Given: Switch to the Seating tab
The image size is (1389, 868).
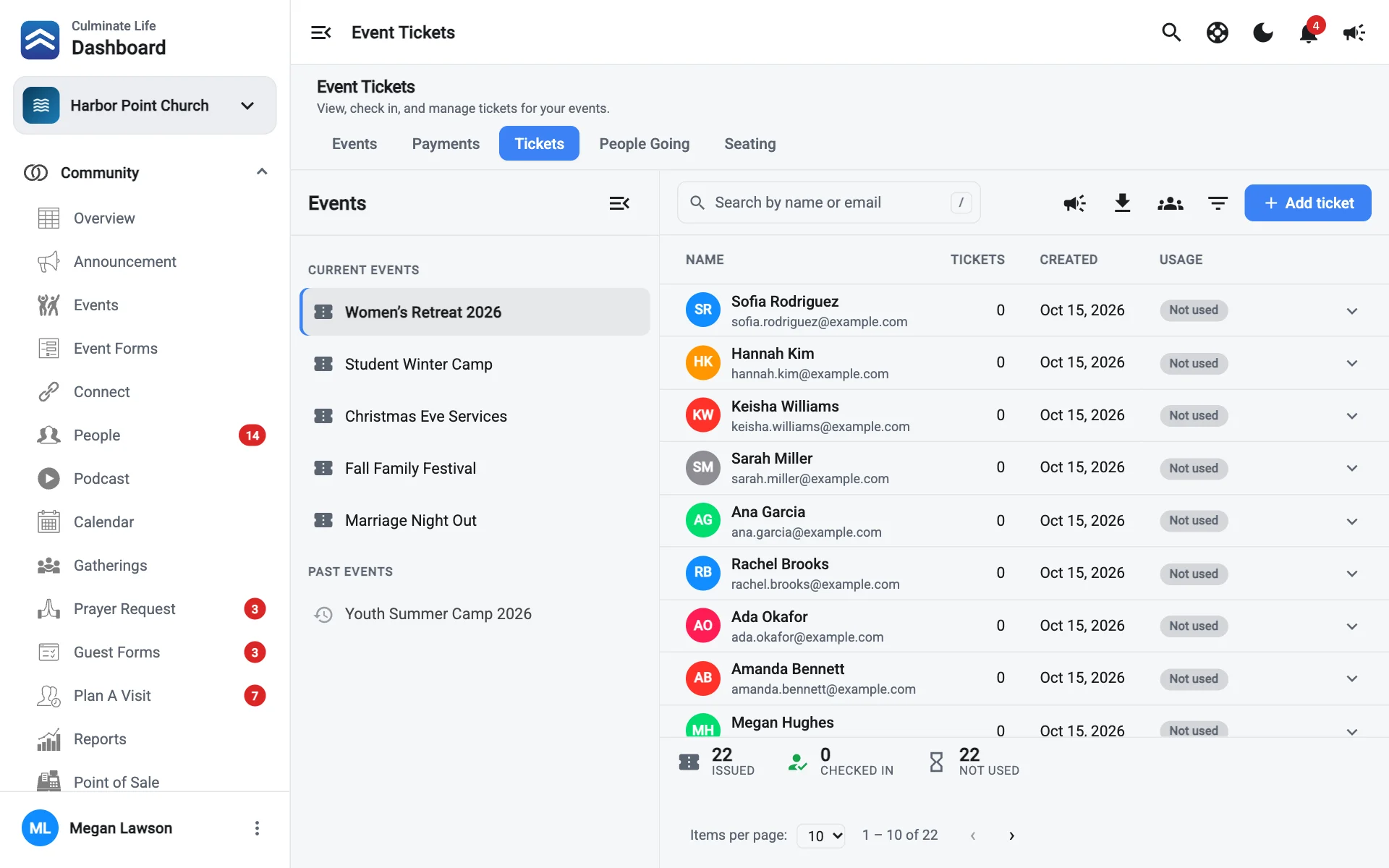Looking at the screenshot, I should tap(749, 144).
